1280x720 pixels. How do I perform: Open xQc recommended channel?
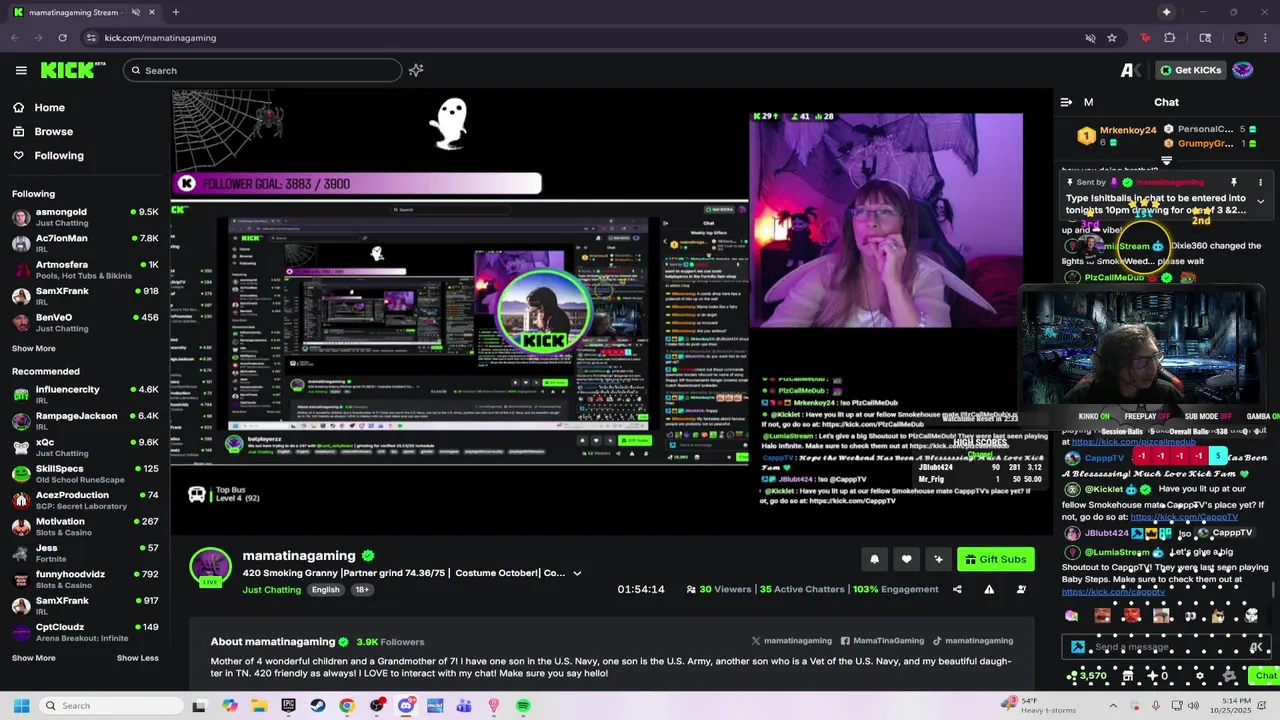(x=85, y=447)
